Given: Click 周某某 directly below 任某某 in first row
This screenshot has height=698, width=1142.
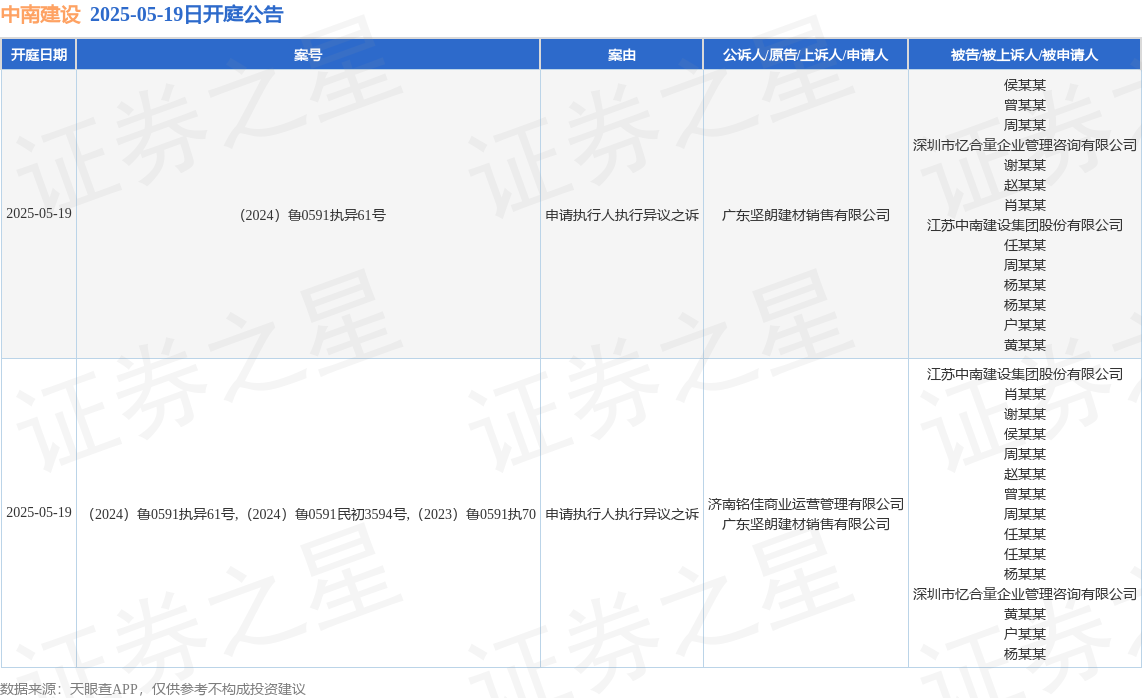Looking at the screenshot, I should click(1025, 265).
